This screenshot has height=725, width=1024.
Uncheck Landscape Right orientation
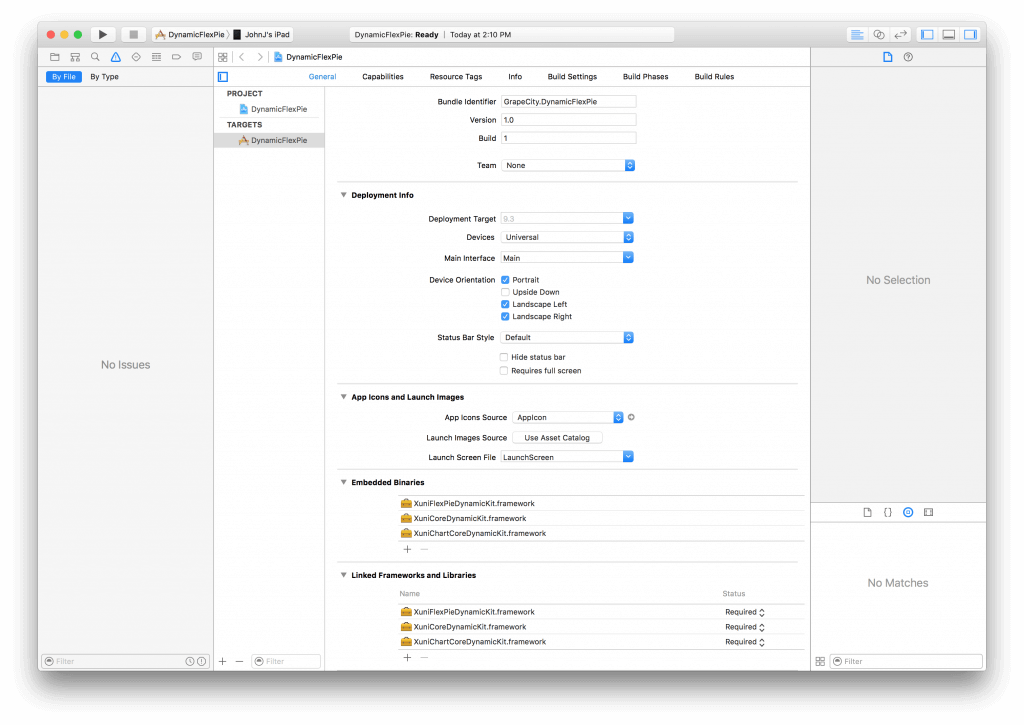coord(505,317)
